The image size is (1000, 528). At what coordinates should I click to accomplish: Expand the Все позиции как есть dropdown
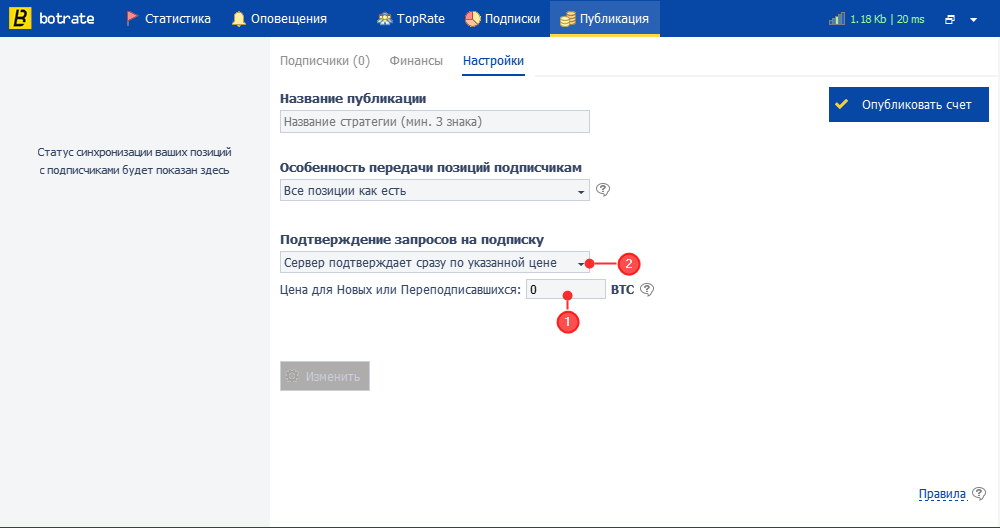click(x=434, y=191)
